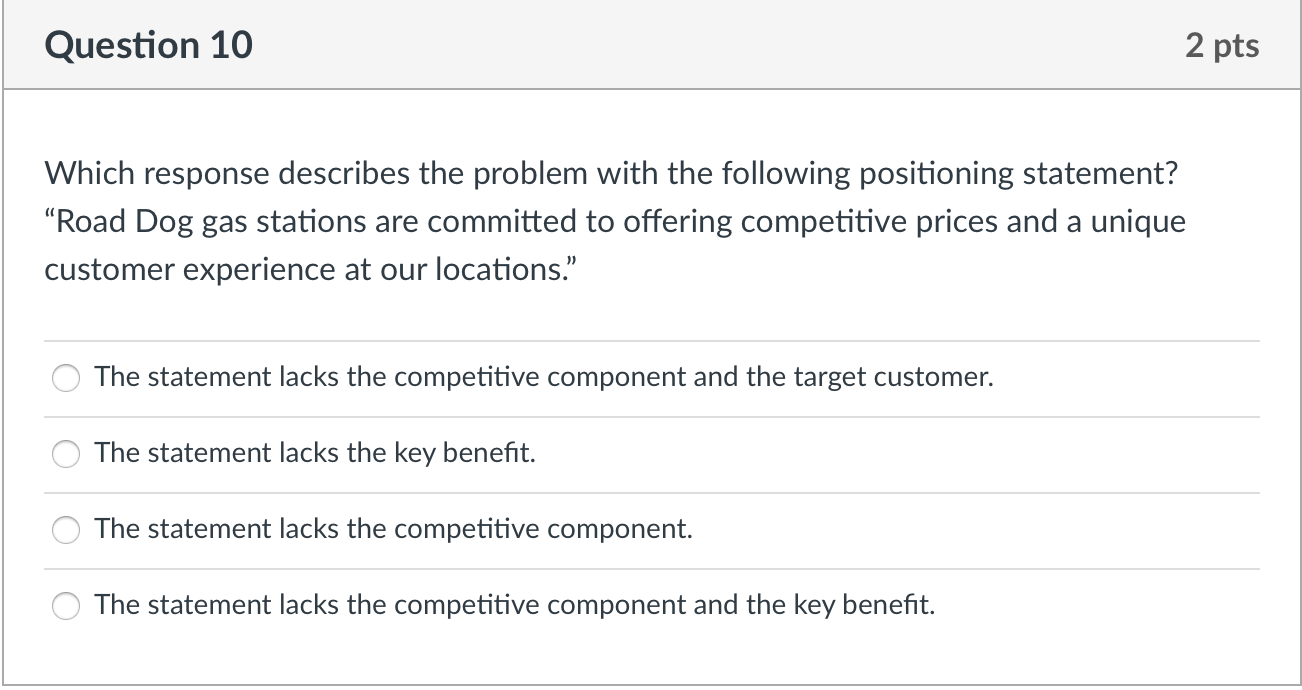Click the gray question header bar

650,46
